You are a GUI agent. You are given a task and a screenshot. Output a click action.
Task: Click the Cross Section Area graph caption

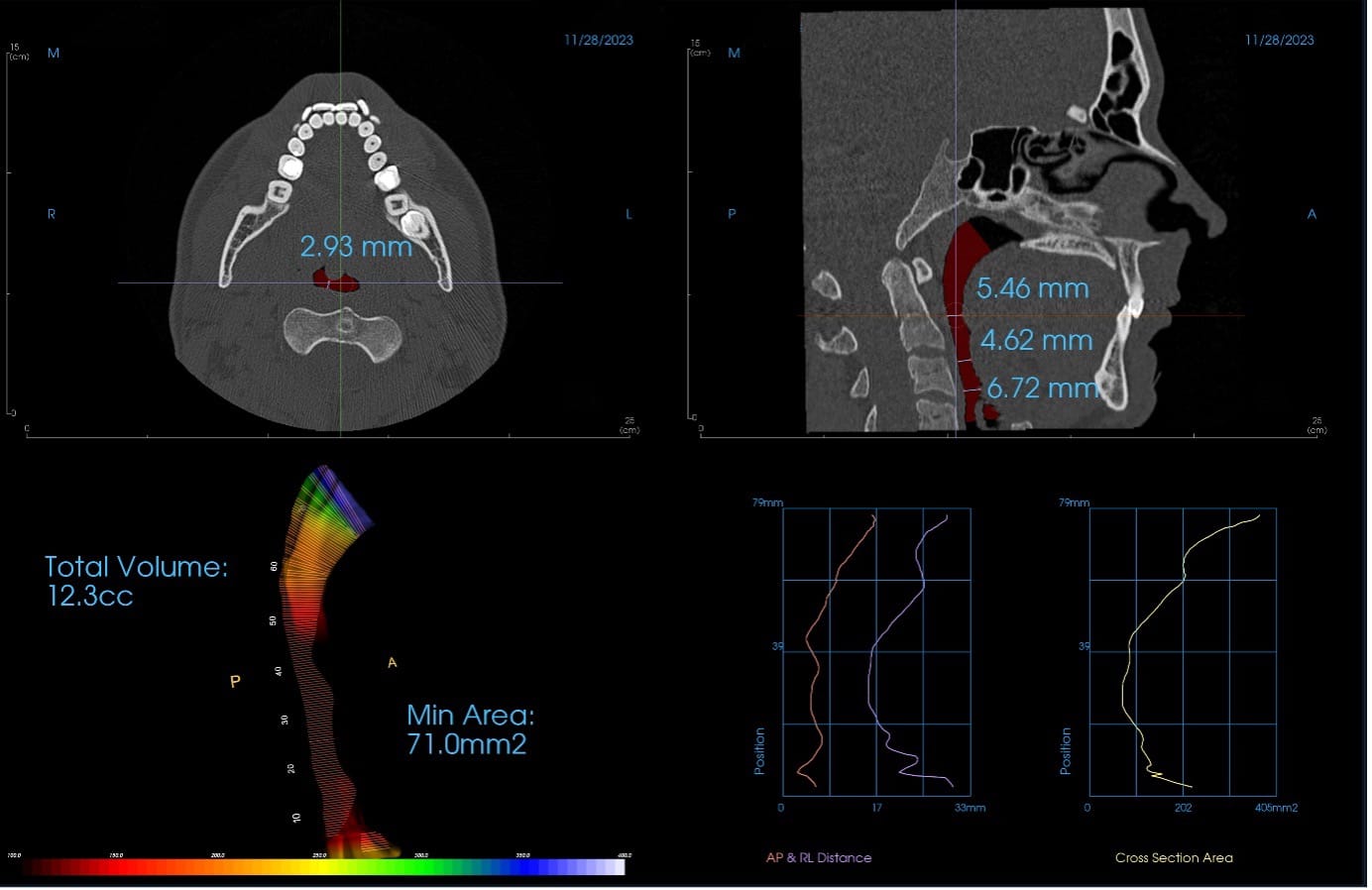click(x=1174, y=857)
